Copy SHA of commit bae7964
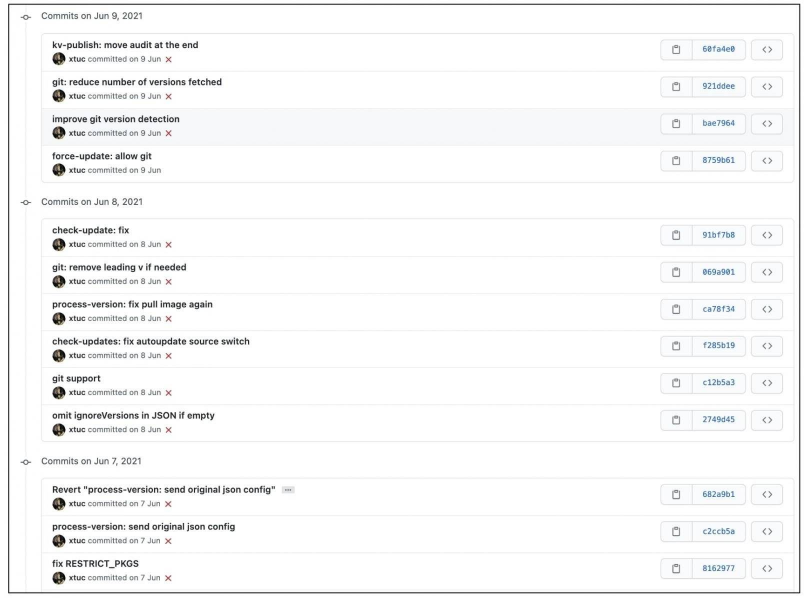The width and height of the screenshot is (808, 598). [676, 123]
